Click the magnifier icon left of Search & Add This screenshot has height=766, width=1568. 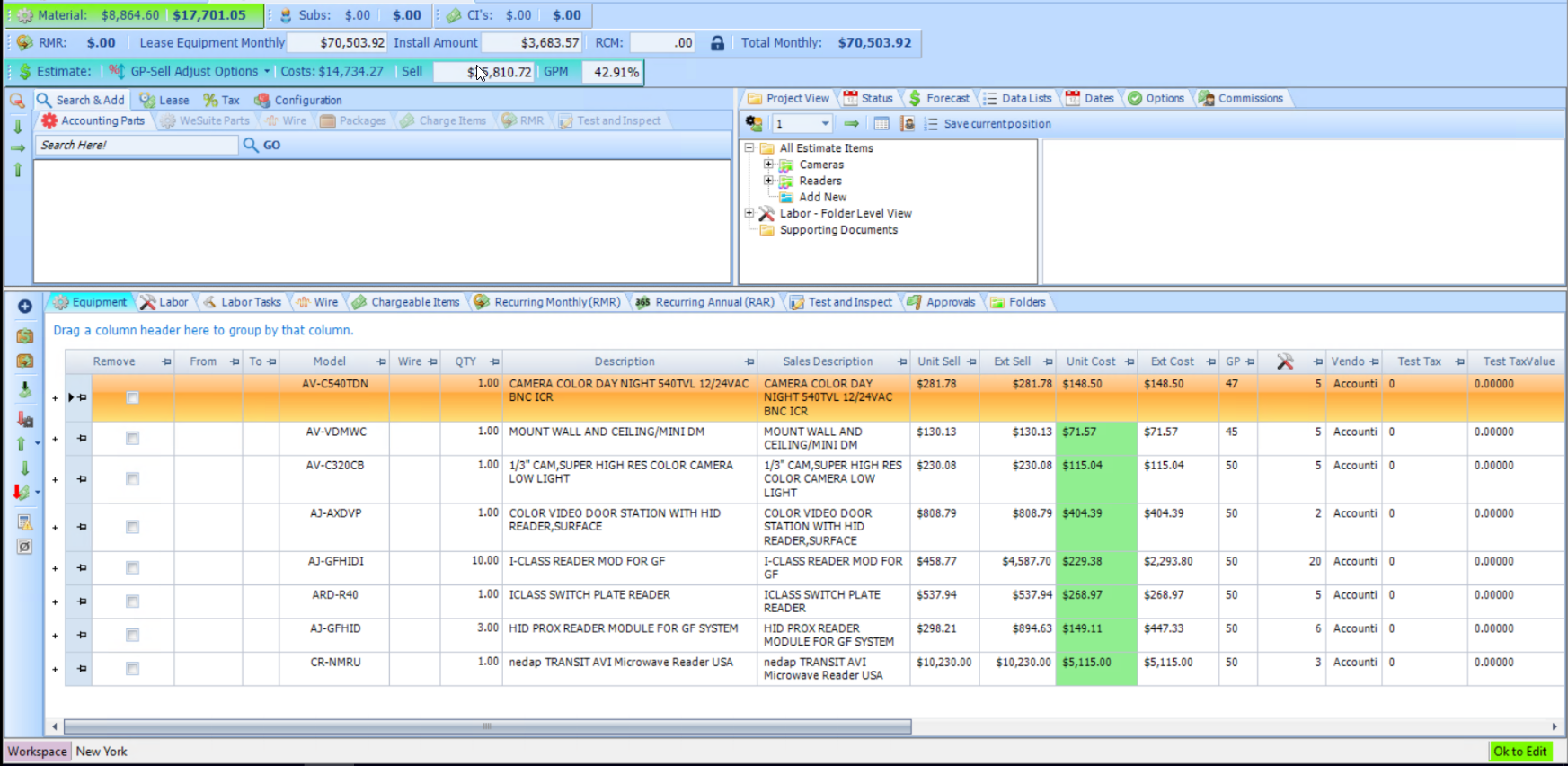[17, 100]
